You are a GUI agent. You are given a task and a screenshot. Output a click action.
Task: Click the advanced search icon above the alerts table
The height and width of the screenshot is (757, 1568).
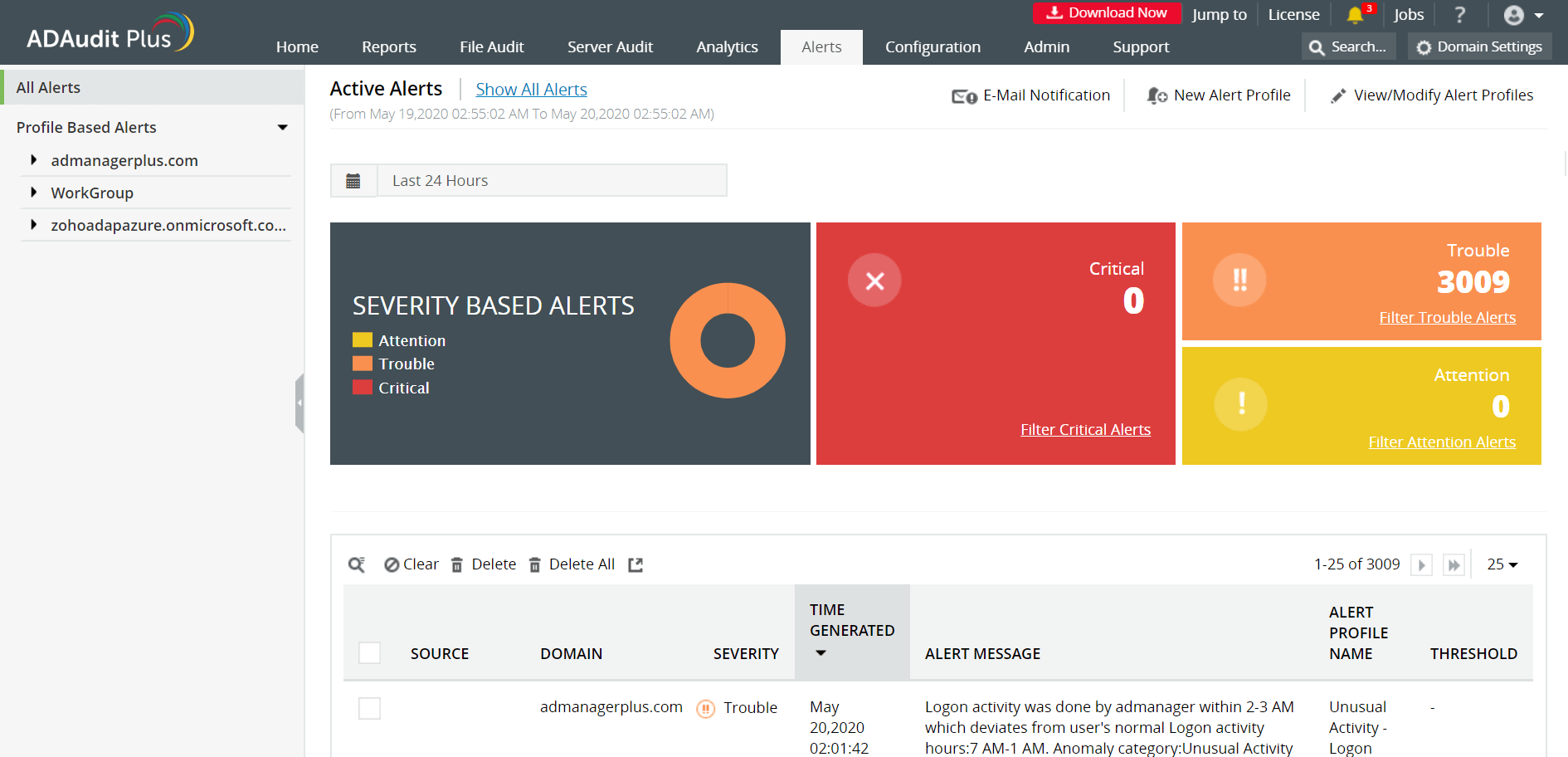356,564
